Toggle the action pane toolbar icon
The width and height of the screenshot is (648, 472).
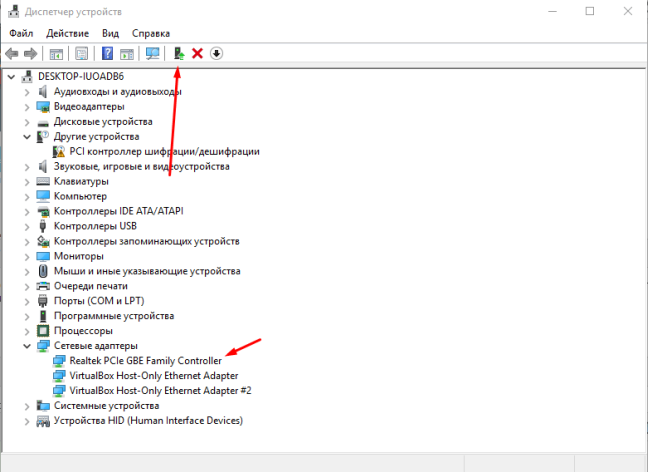pos(127,54)
